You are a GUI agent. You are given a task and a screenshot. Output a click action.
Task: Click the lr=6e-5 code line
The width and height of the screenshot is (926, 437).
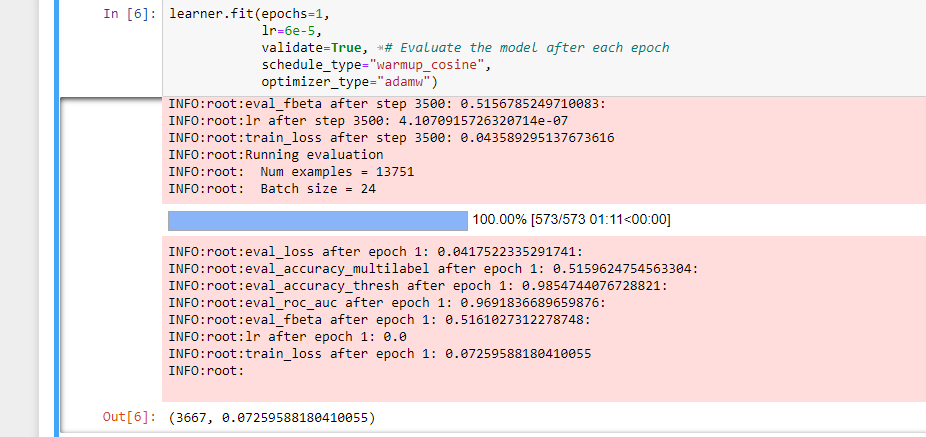[292, 31]
